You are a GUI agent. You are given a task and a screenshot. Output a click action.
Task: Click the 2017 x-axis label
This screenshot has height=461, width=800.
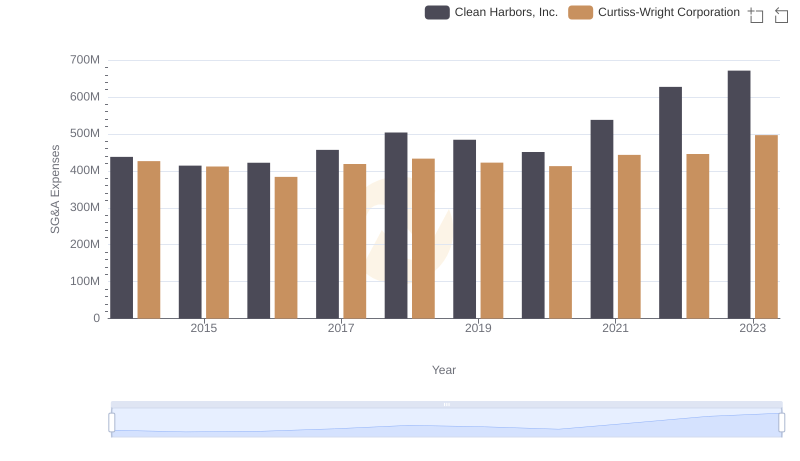[x=341, y=328]
